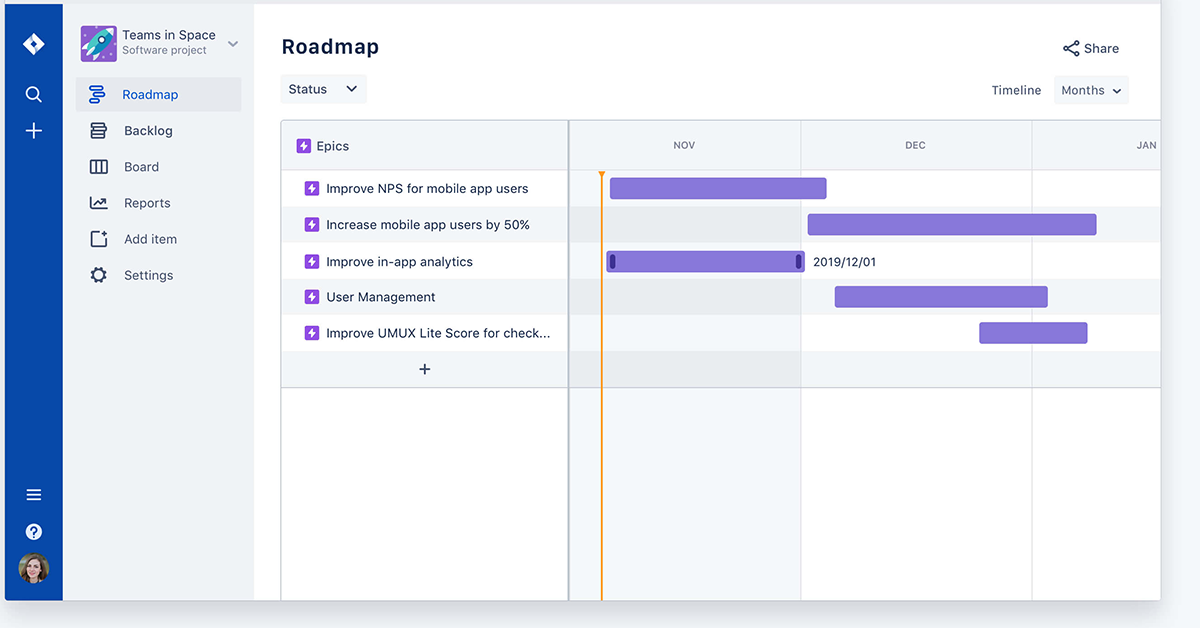Image resolution: width=1200 pixels, height=628 pixels.
Task: Select the Improve in-app analytics epic bar
Action: (703, 260)
